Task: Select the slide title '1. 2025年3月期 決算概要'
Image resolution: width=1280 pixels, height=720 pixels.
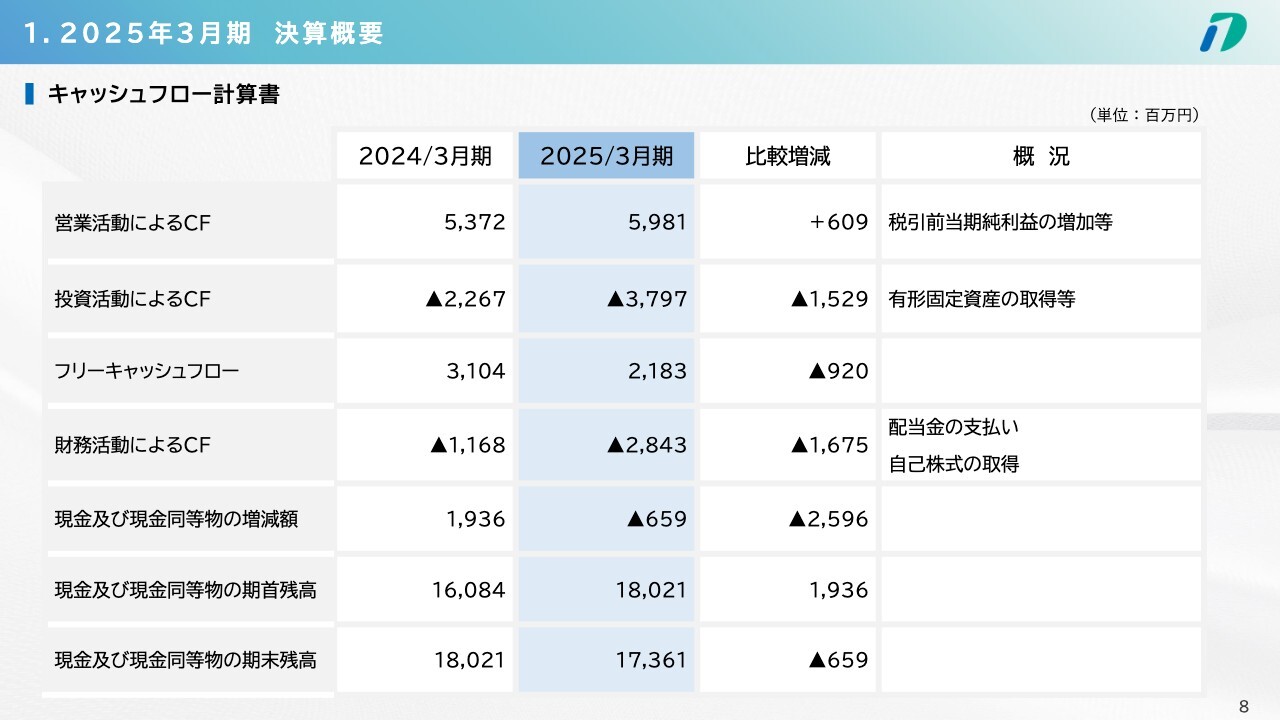Action: pos(203,33)
